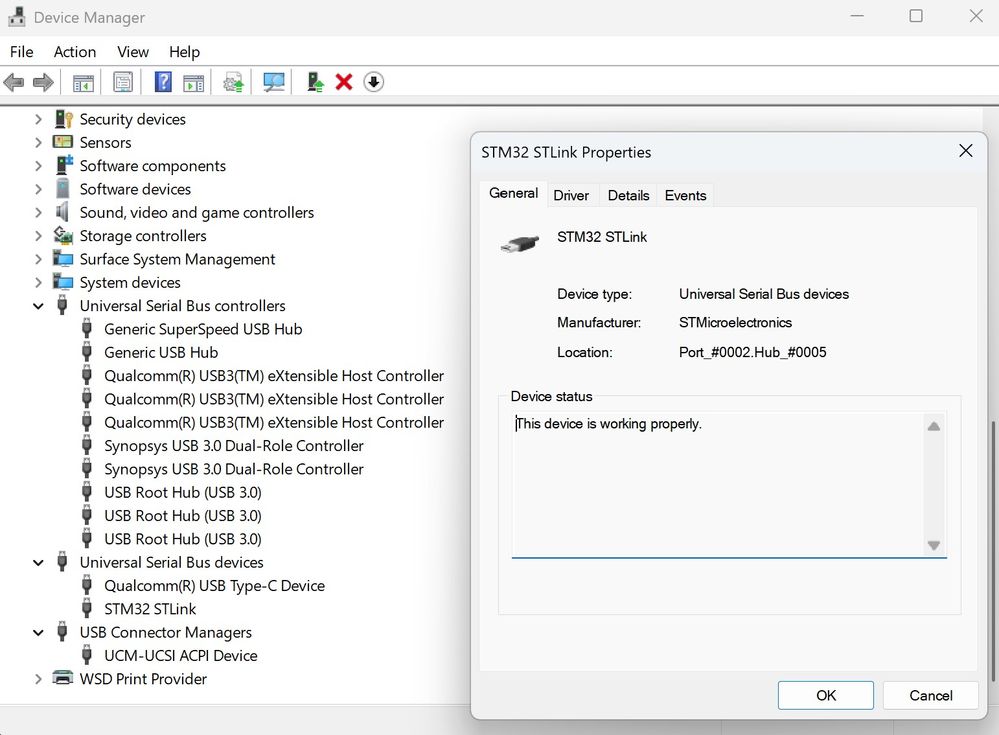
Task: Click the Port_#0002.Hub_#0005 location value
Action: [752, 352]
